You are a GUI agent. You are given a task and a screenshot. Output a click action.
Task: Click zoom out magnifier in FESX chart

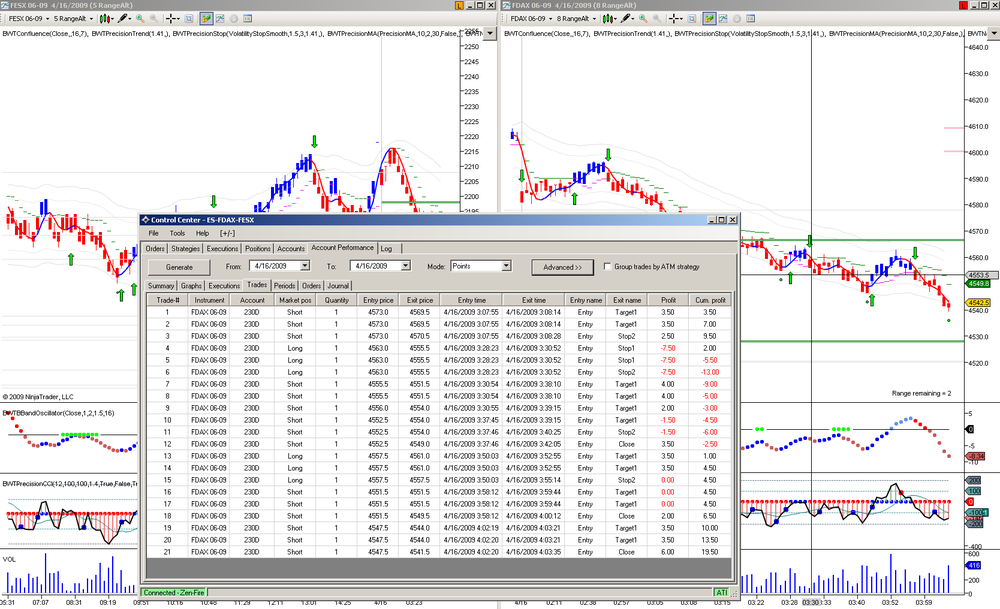pos(154,18)
